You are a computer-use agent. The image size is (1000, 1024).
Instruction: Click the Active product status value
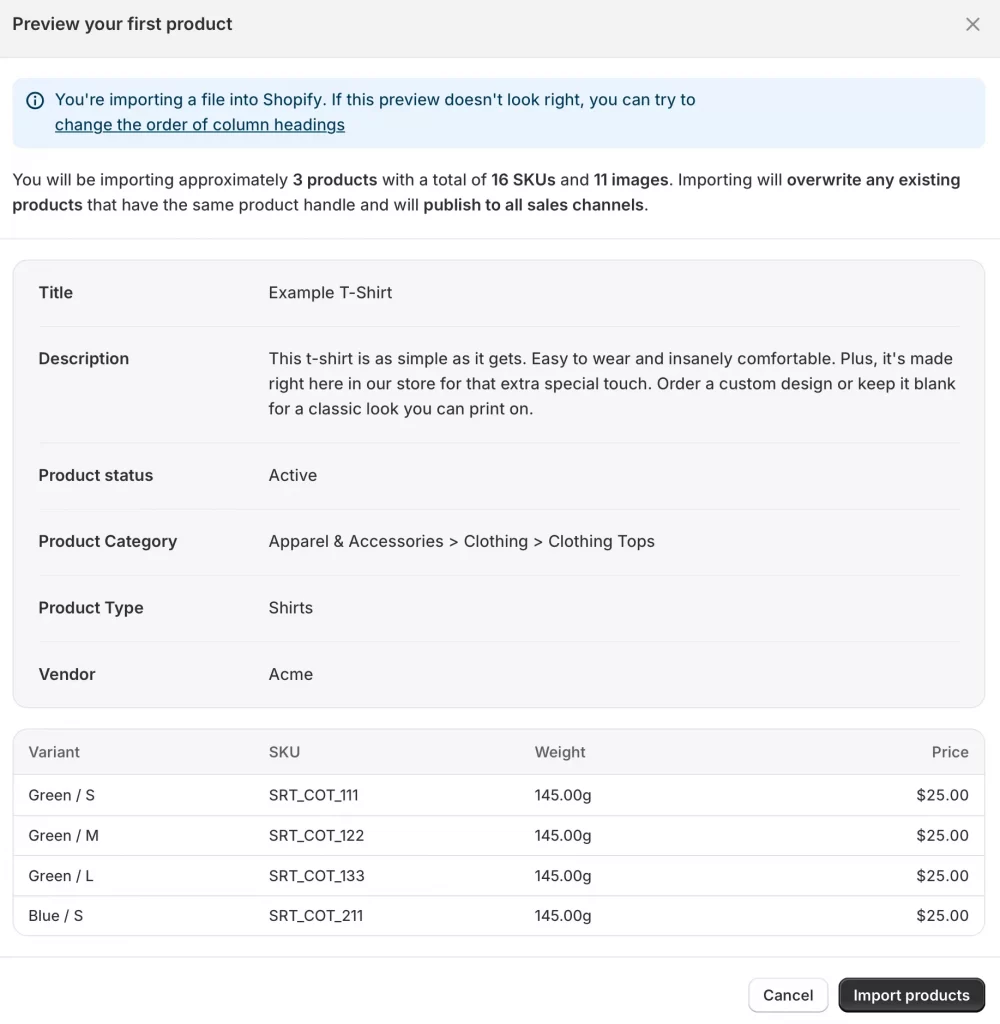tap(292, 475)
